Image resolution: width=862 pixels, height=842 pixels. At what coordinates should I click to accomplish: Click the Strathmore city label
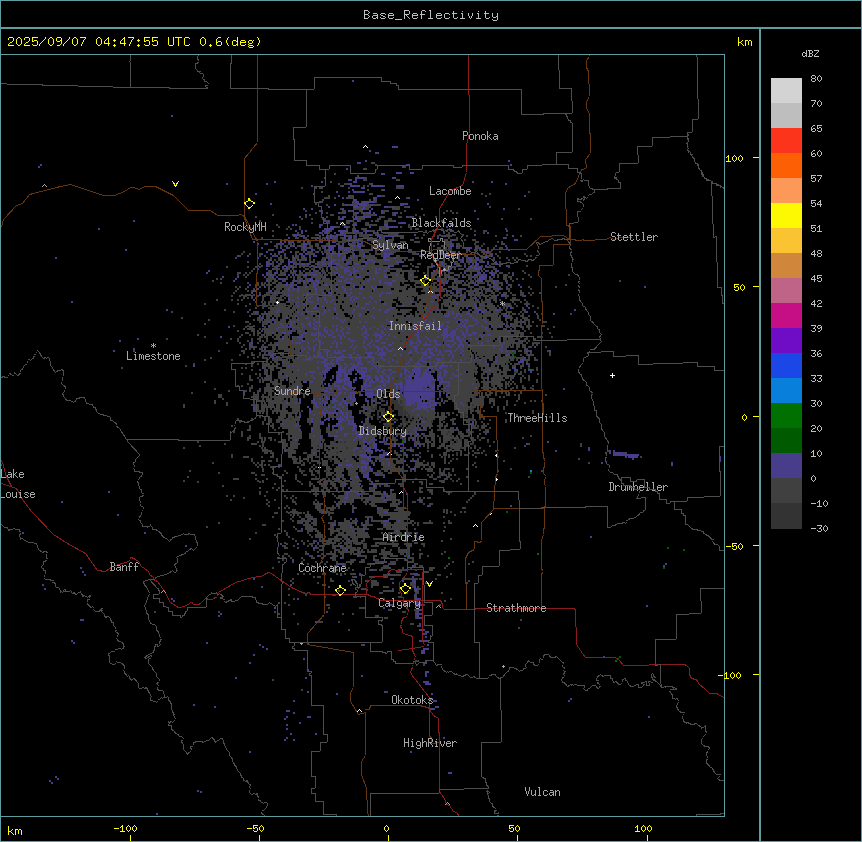click(x=516, y=608)
